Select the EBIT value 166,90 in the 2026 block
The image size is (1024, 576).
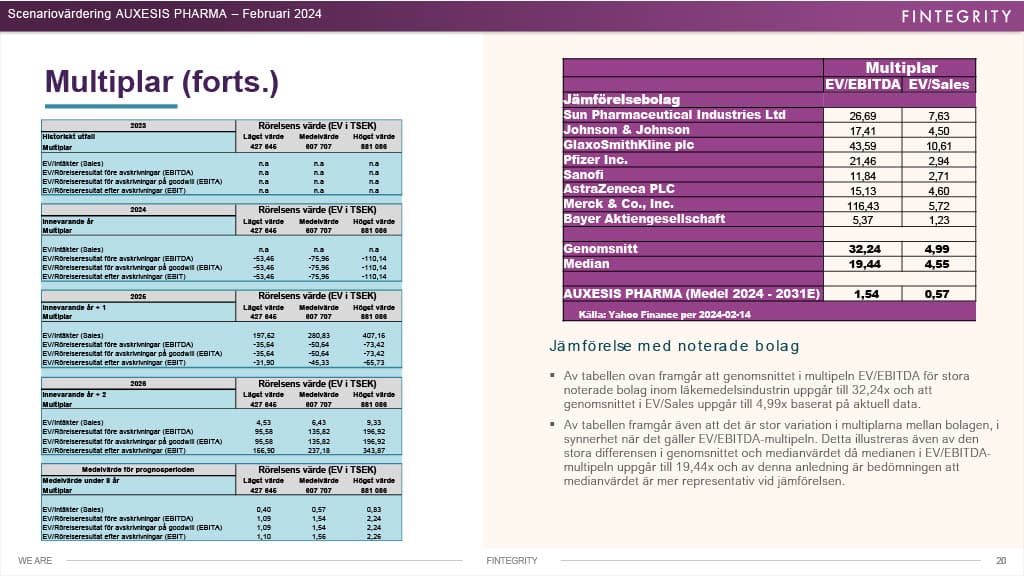(264, 451)
